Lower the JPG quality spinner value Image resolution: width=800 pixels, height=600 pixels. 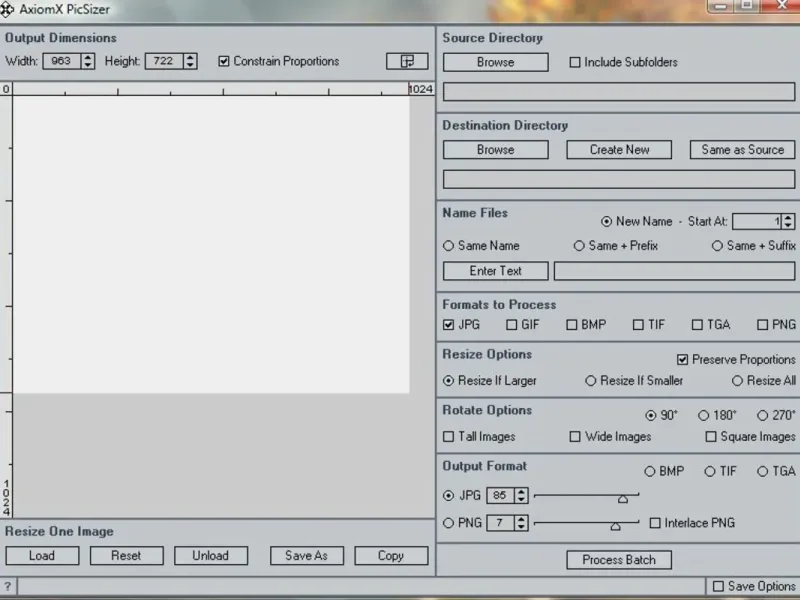521,499
